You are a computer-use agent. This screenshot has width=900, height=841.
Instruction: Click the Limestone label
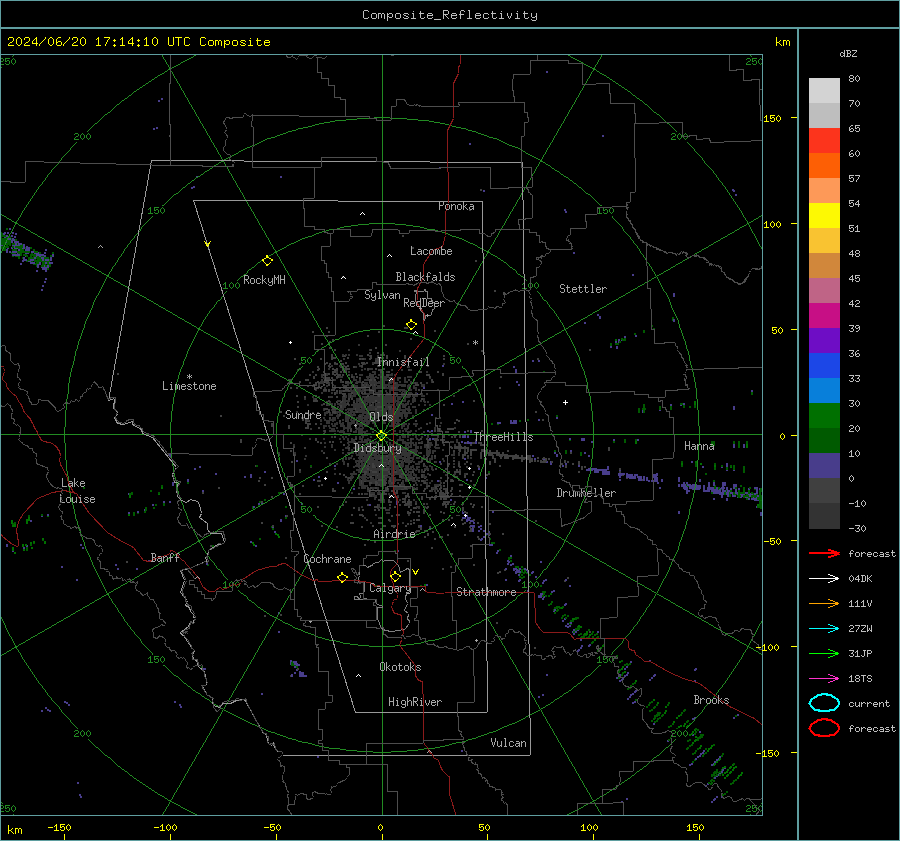(x=189, y=386)
